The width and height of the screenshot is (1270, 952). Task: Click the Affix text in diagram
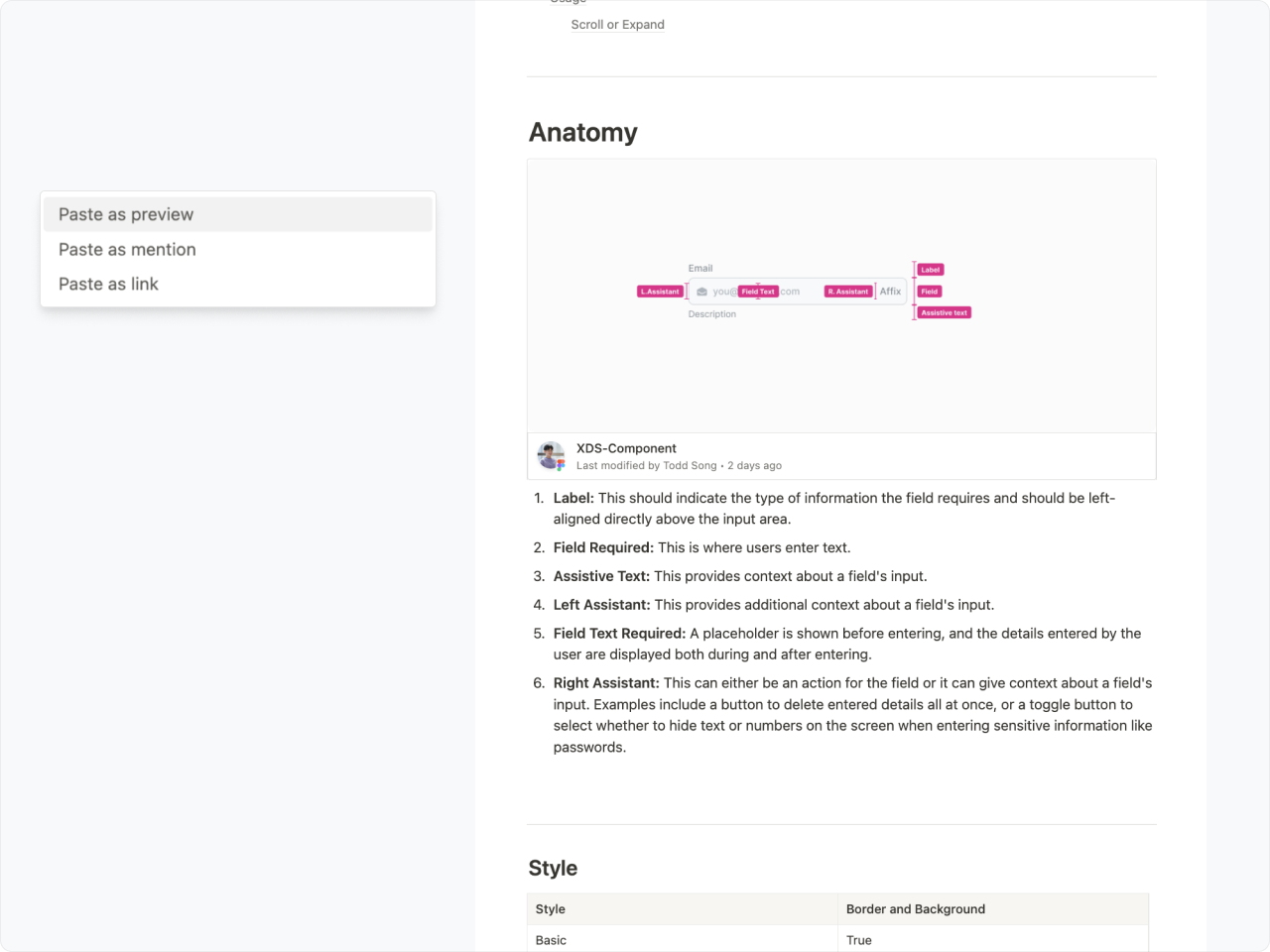pos(890,292)
